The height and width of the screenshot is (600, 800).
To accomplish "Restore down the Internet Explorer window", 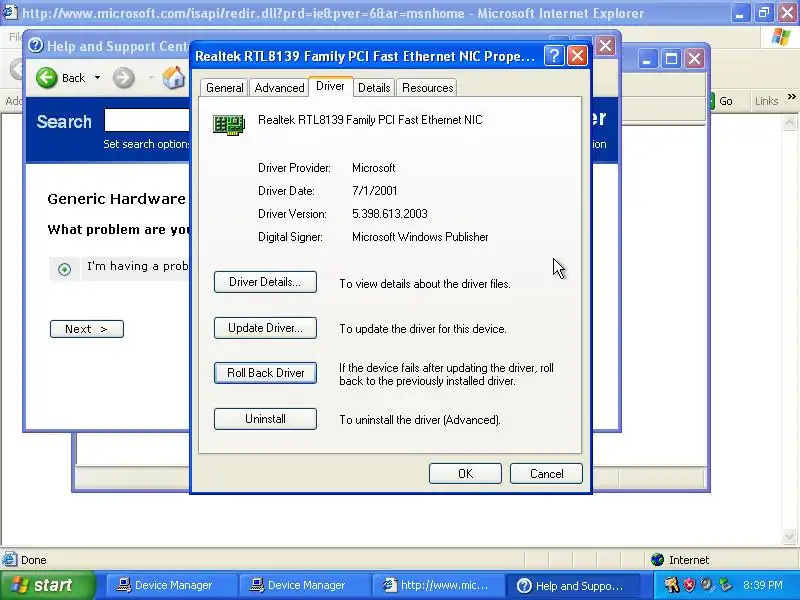I will pos(764,12).
